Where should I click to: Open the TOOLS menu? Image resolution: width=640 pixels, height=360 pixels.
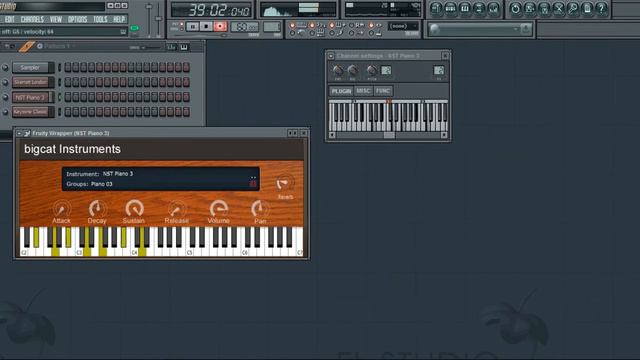[x=100, y=19]
